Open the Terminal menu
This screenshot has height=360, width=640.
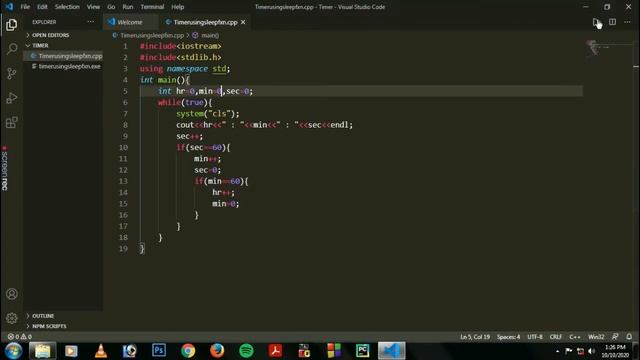(x=152, y=7)
